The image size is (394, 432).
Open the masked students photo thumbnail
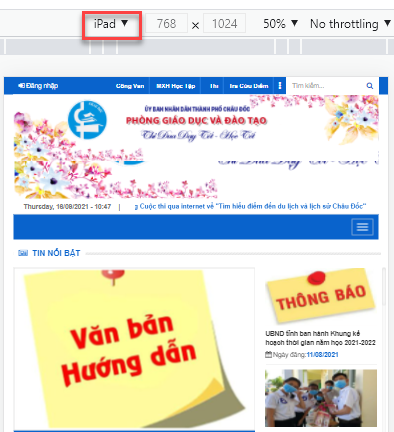tap(321, 398)
